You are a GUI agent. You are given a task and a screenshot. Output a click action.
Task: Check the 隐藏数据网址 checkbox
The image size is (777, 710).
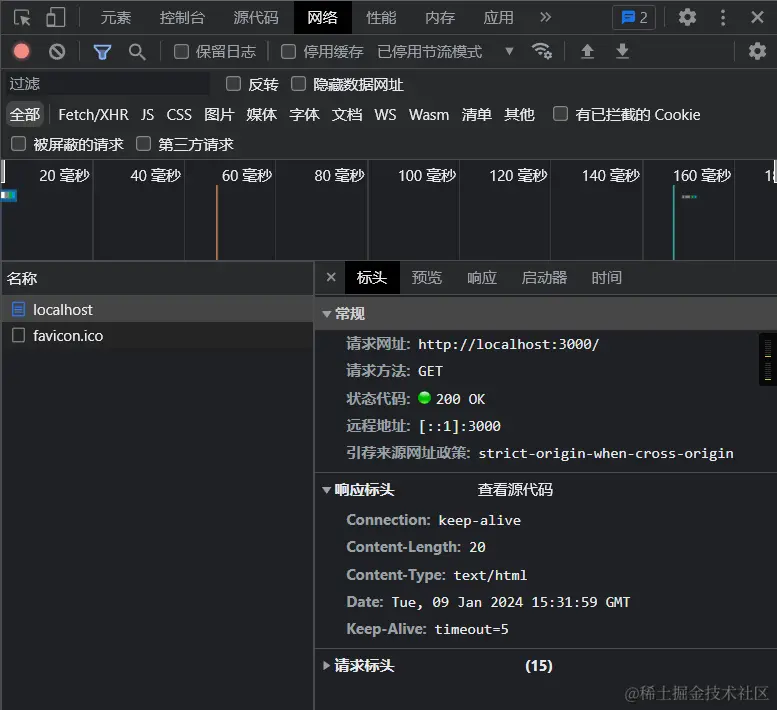(298, 84)
